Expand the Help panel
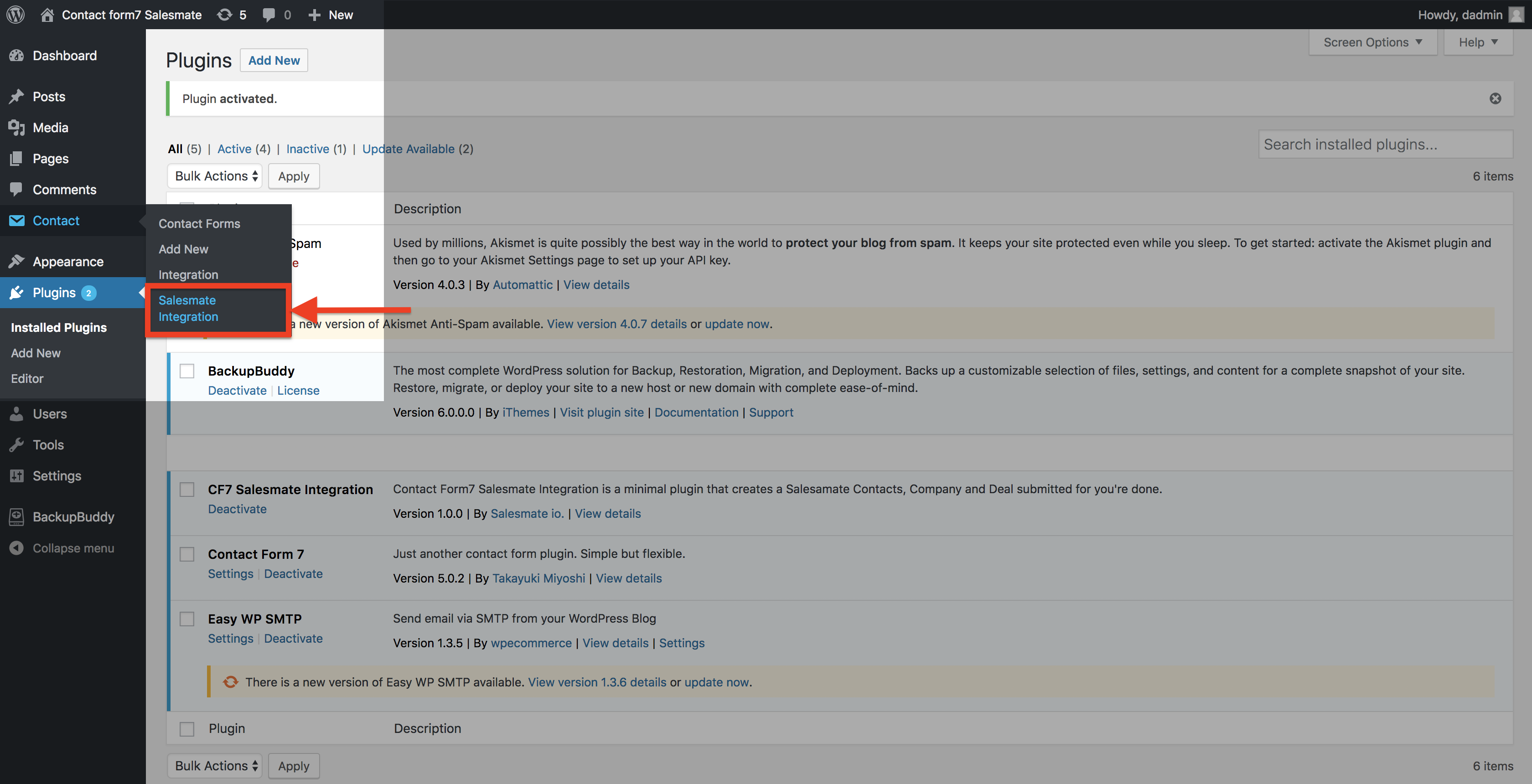1532x784 pixels. tap(1478, 42)
